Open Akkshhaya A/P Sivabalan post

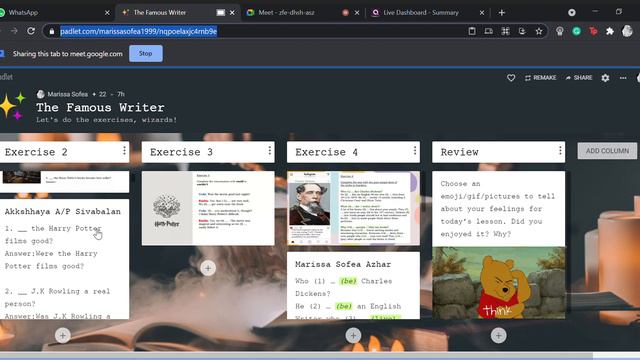(x=64, y=259)
